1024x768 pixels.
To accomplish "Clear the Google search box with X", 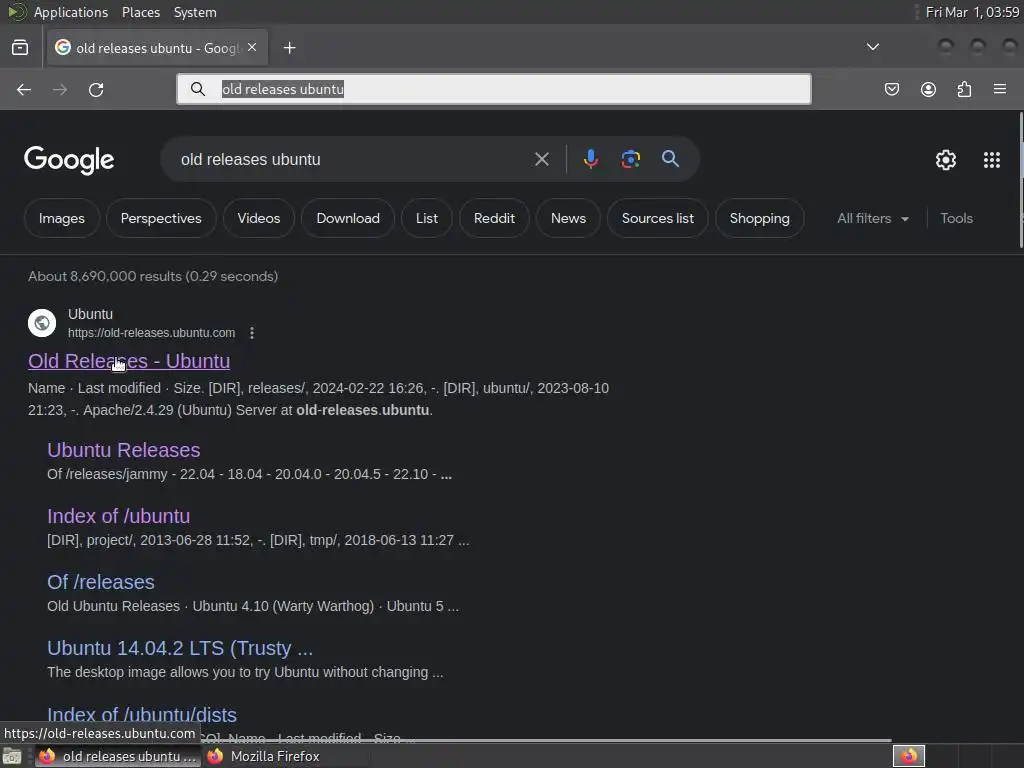I will 541,159.
